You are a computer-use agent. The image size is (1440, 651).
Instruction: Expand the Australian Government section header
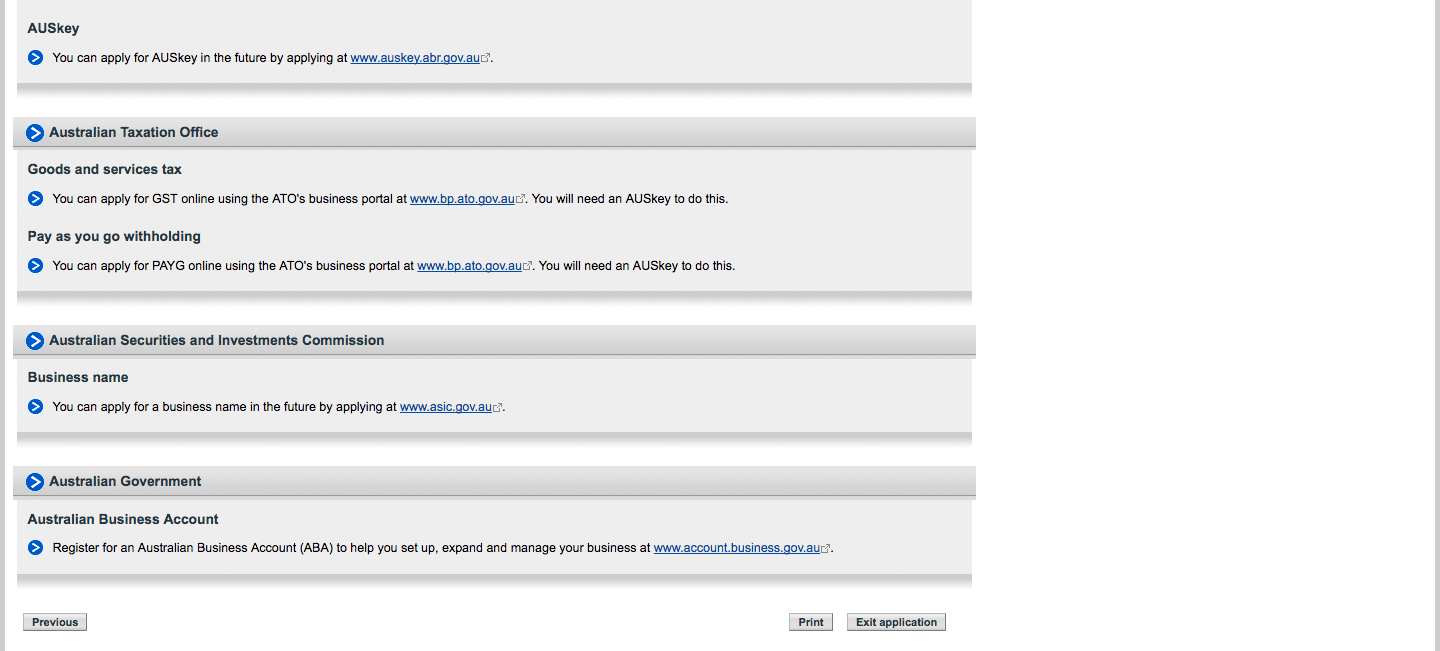(495, 481)
